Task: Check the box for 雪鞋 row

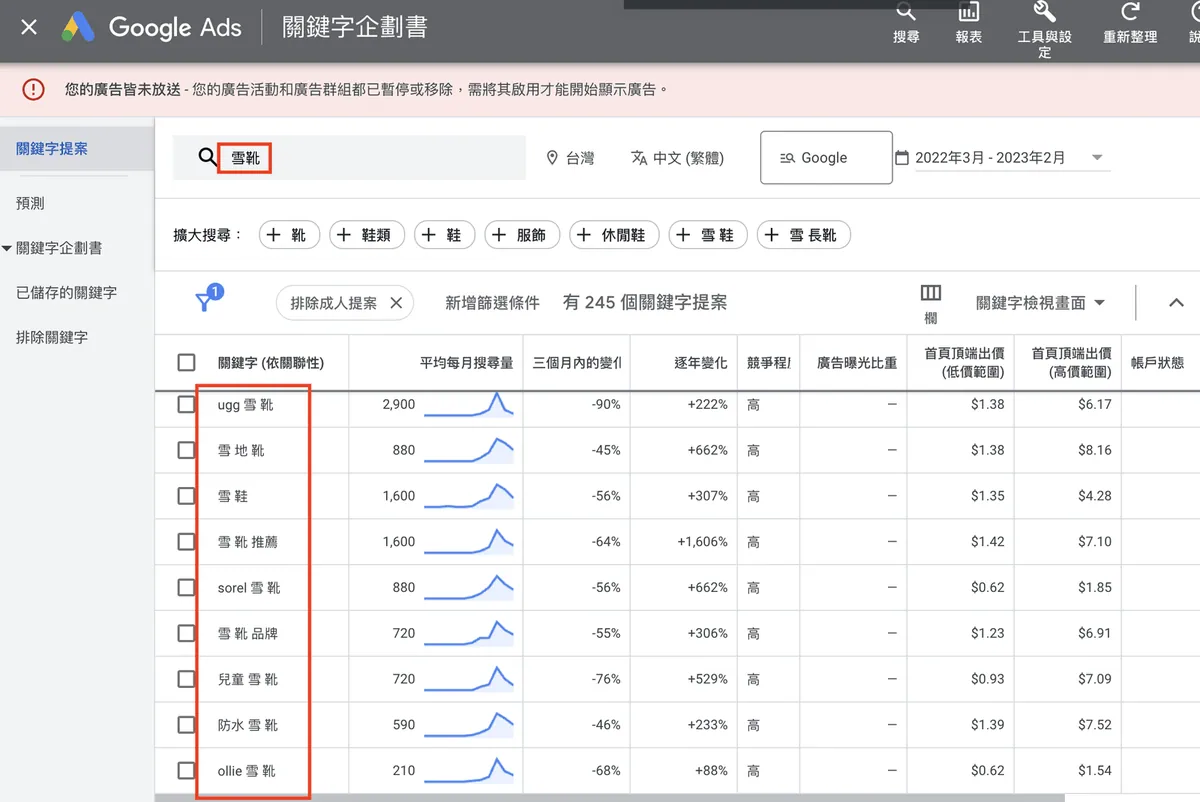Action: pos(186,496)
